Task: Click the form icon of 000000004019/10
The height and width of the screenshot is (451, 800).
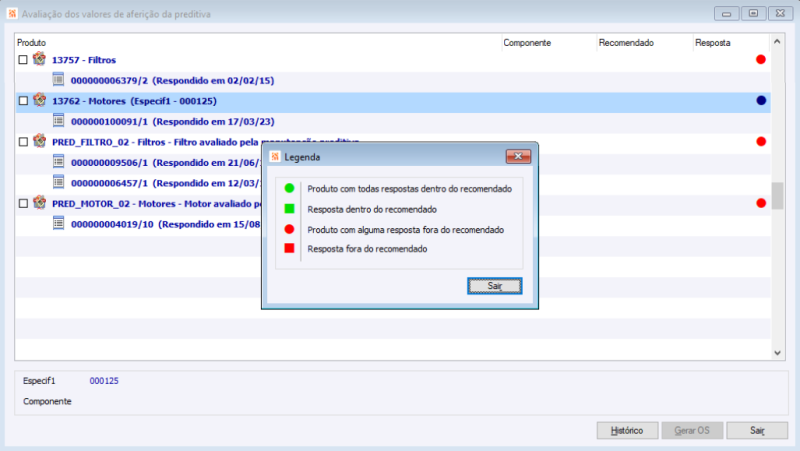Action: (59, 223)
